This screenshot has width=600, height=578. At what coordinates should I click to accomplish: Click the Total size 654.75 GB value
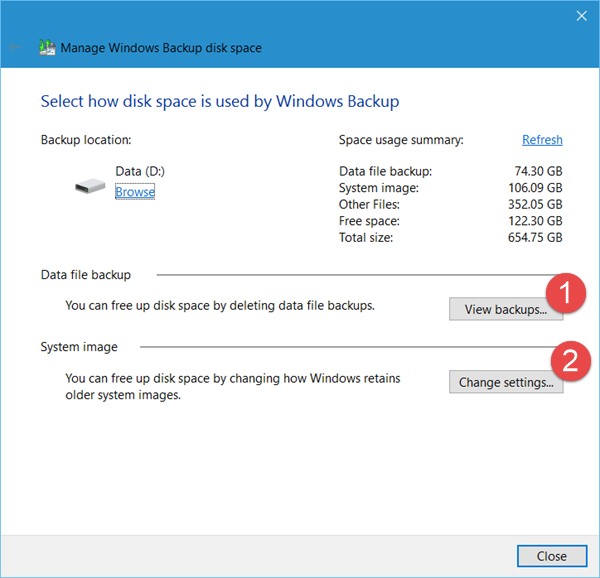coord(535,238)
